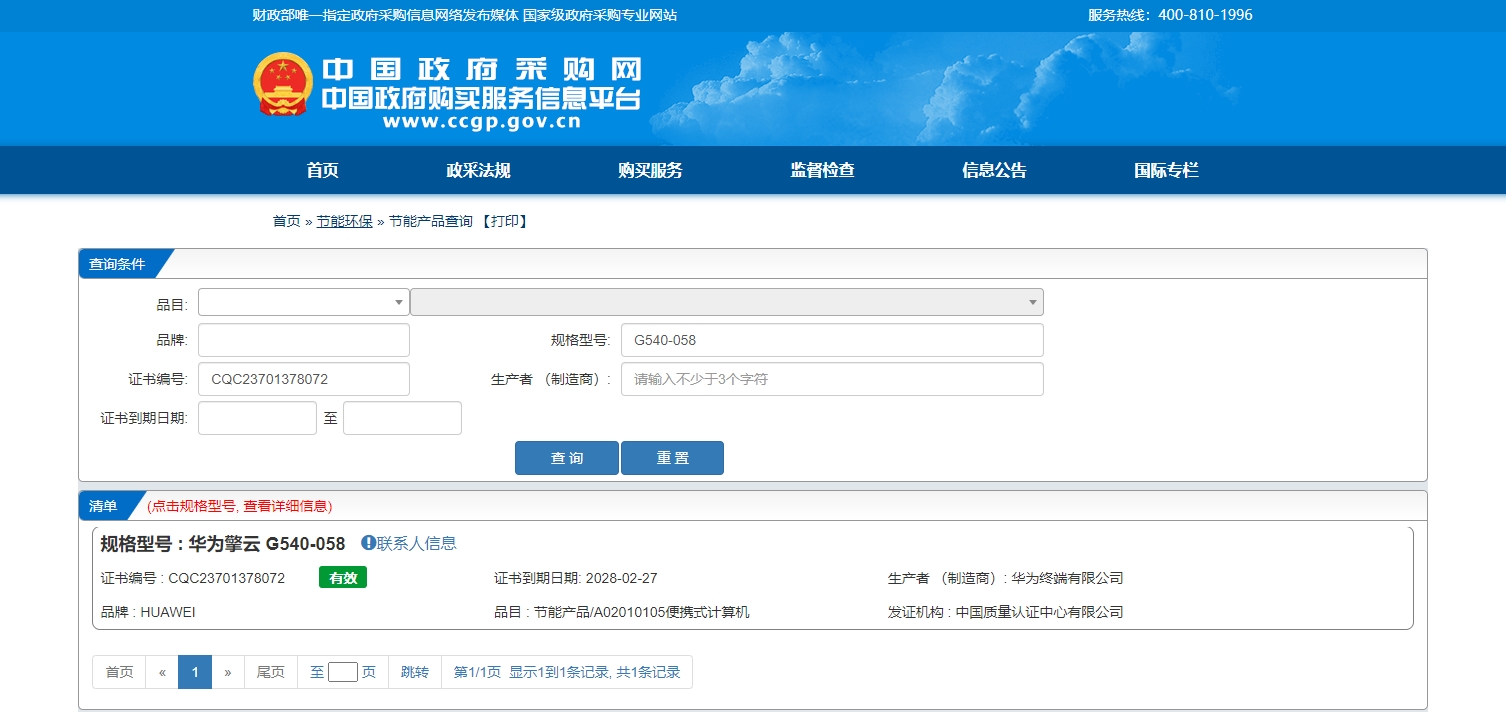Click the previous page « button
Image resolution: width=1506 pixels, height=712 pixels.
162,672
